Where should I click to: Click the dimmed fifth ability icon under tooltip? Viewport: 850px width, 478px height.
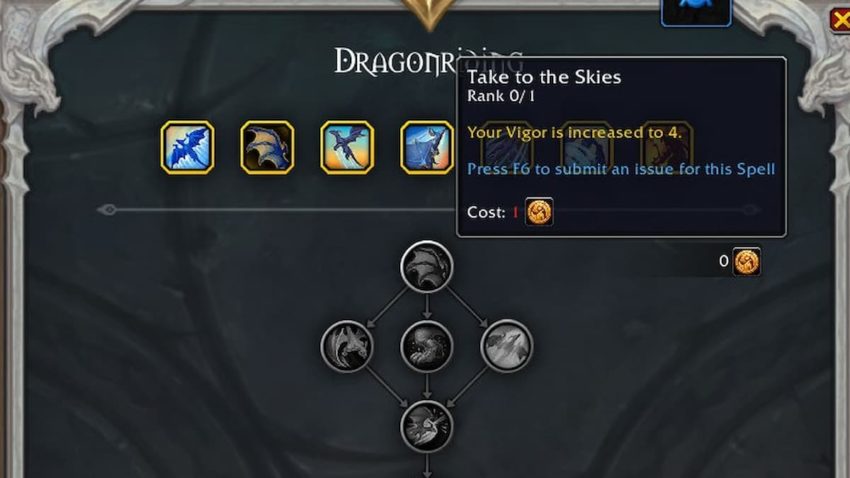(x=507, y=147)
